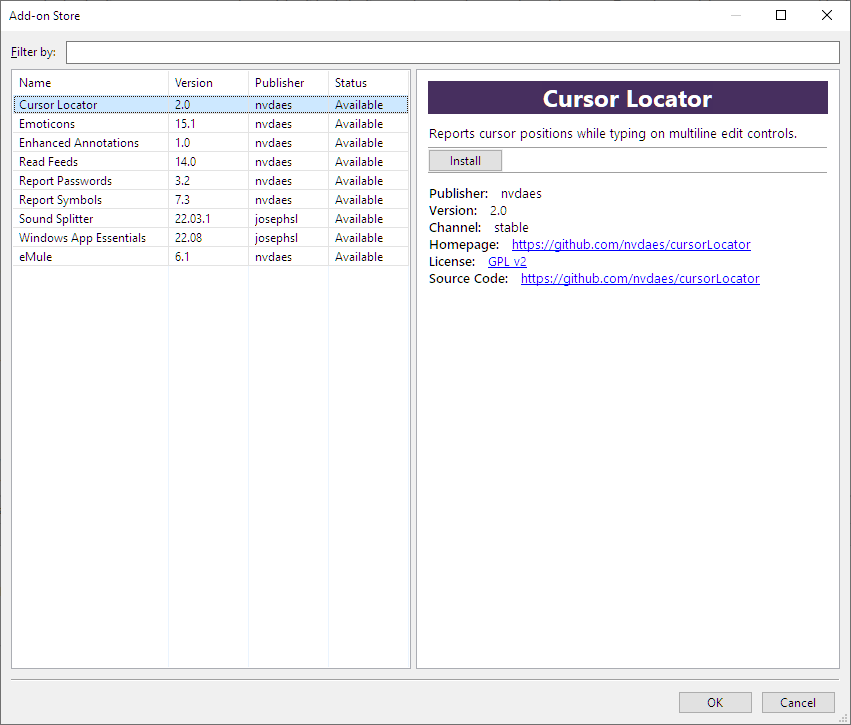
Task: Sort add-ons by Status column header
Action: pyautogui.click(x=368, y=83)
